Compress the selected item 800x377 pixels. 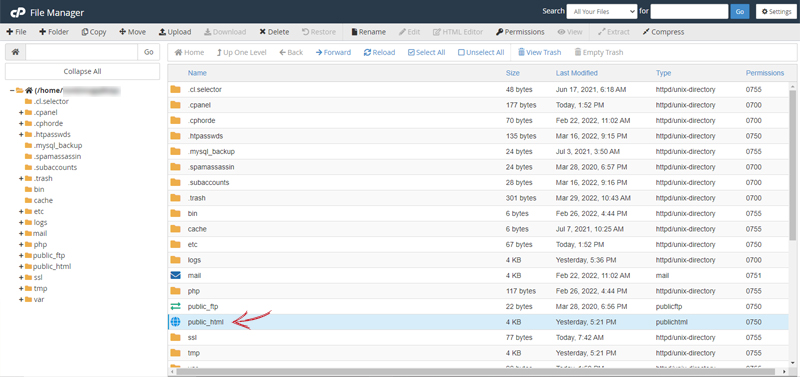[x=663, y=32]
